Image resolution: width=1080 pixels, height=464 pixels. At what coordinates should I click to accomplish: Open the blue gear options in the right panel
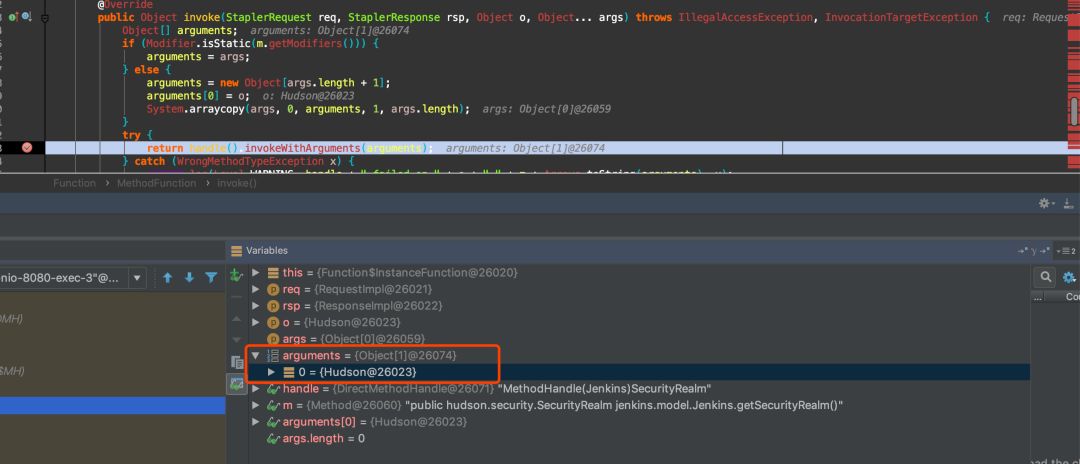pos(1069,277)
